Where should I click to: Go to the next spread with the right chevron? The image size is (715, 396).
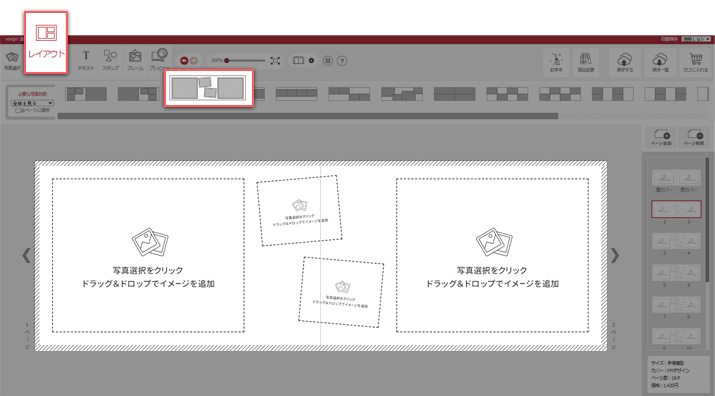(615, 255)
